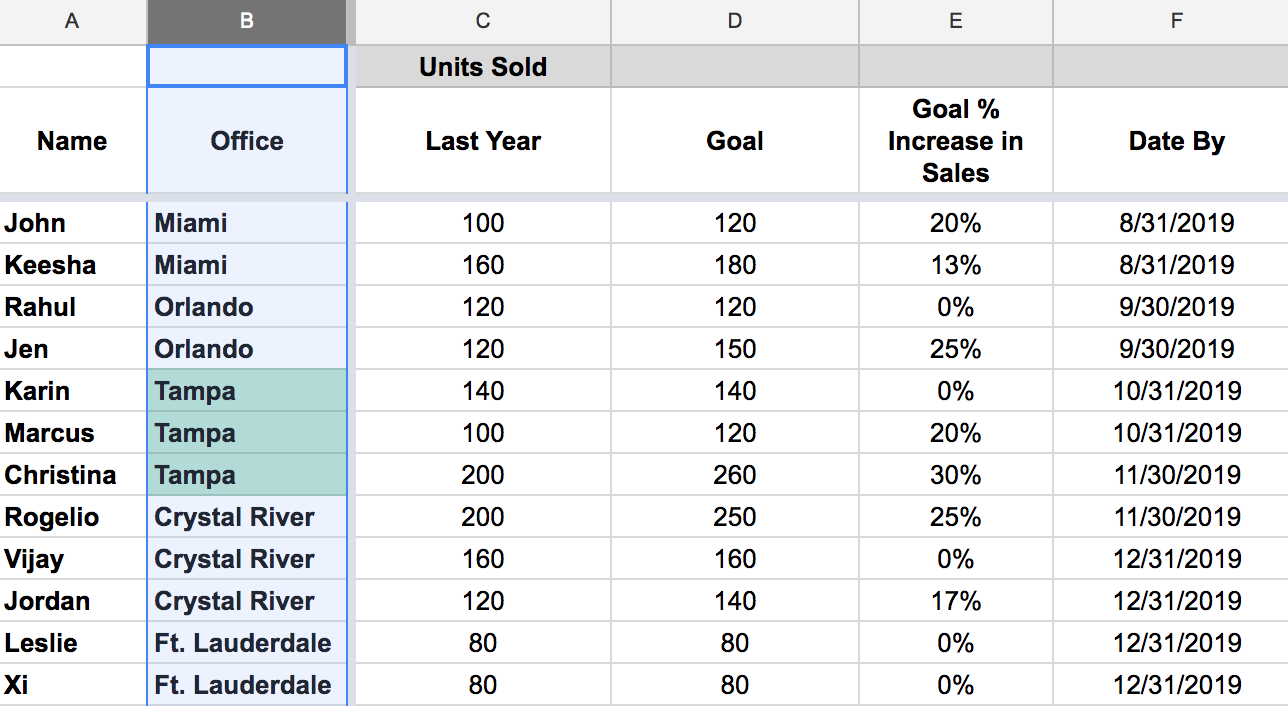The width and height of the screenshot is (1288, 706).
Task: Select the Date By header cell
Action: 1176,140
